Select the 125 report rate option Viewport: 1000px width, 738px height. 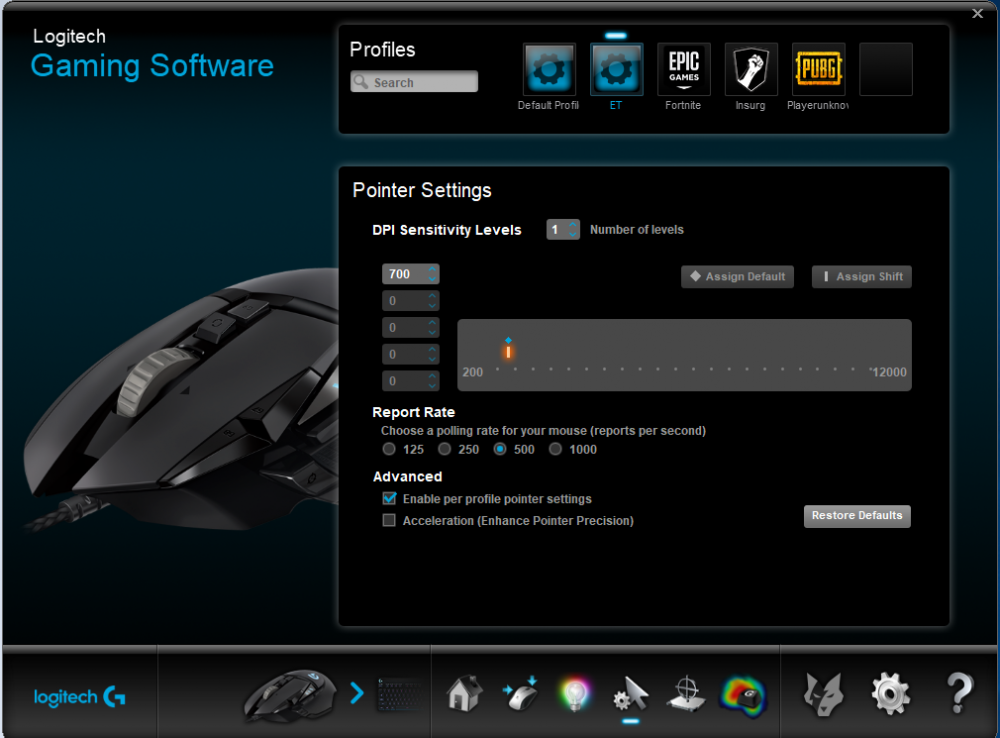389,450
